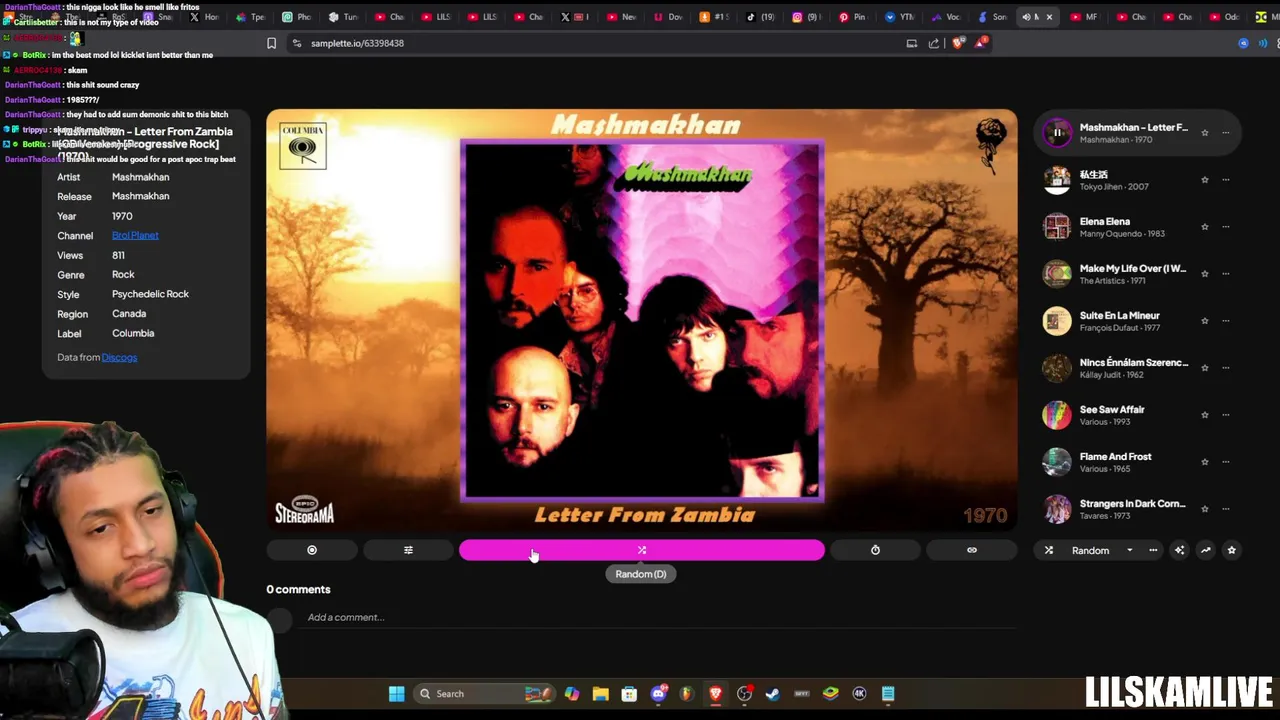The image size is (1280, 720).
Task: Open the more options for the 私生活 track
Action: (1226, 180)
